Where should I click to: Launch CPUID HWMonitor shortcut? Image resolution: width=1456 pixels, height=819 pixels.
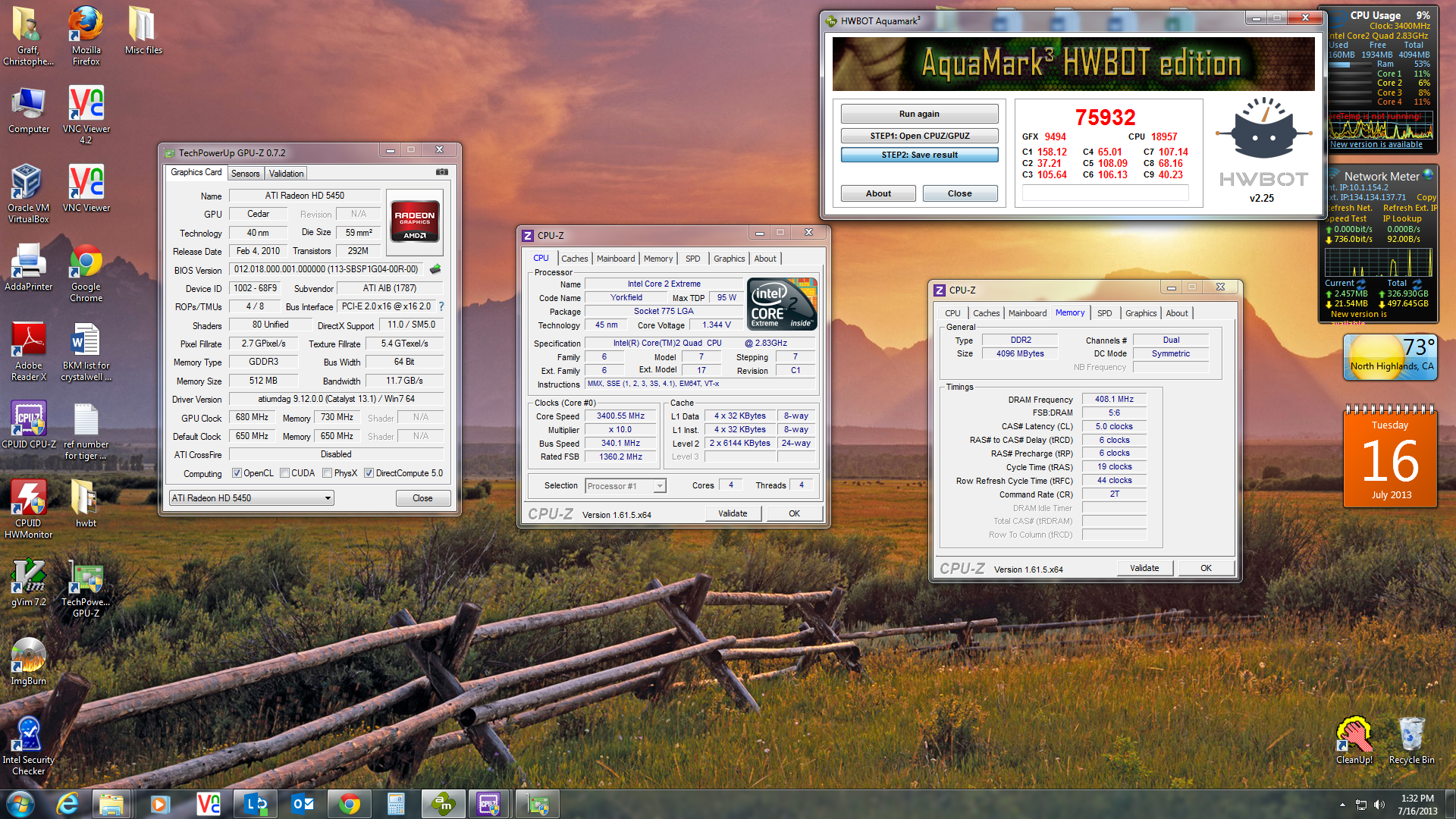(x=29, y=510)
